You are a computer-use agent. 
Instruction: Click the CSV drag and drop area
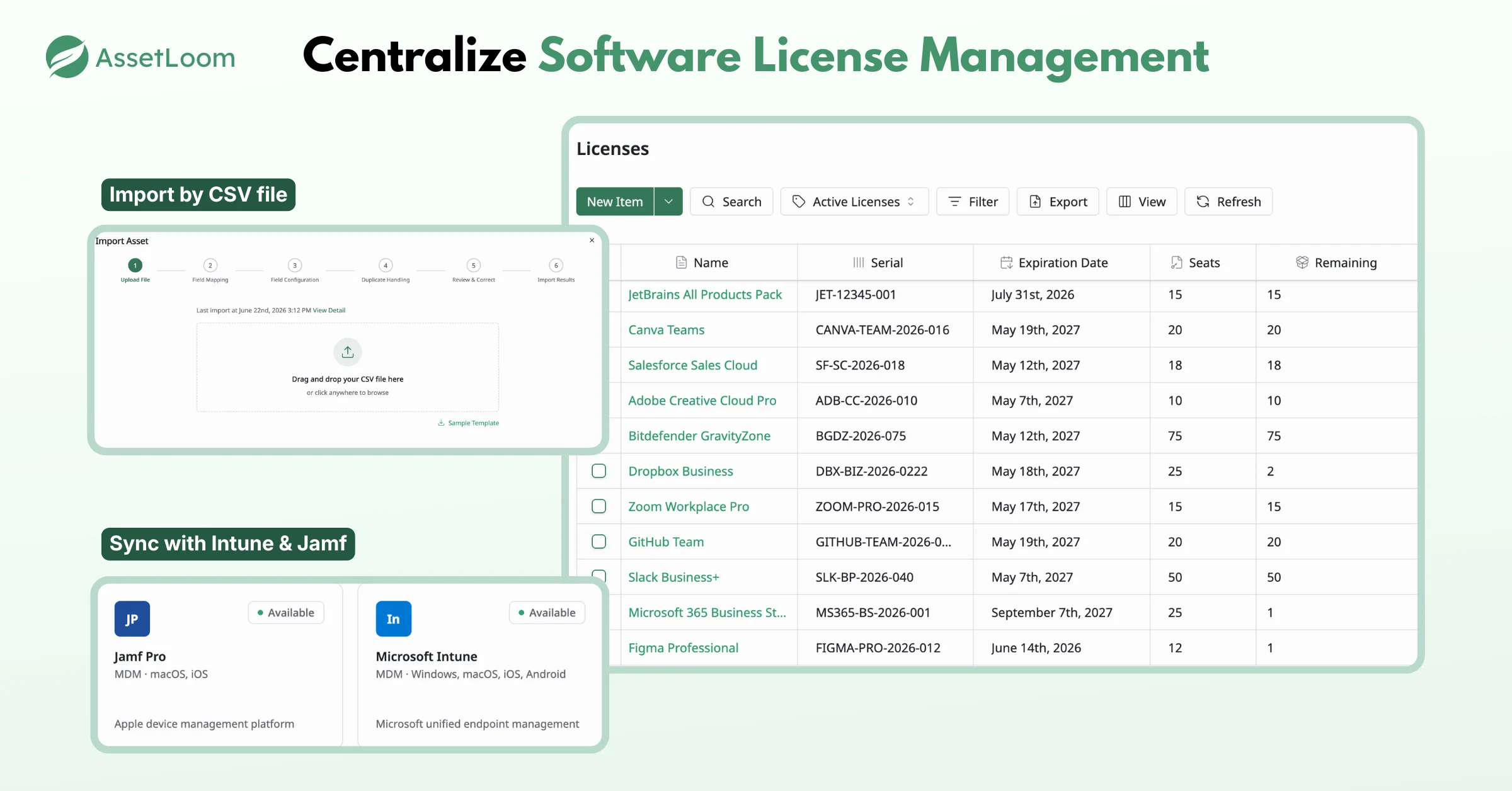click(x=348, y=367)
